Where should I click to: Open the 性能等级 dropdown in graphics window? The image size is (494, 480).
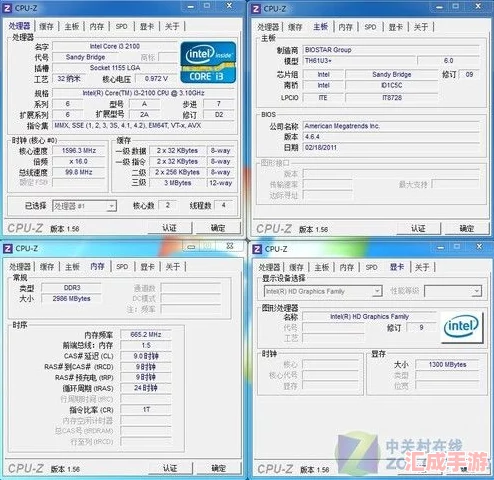(477, 291)
